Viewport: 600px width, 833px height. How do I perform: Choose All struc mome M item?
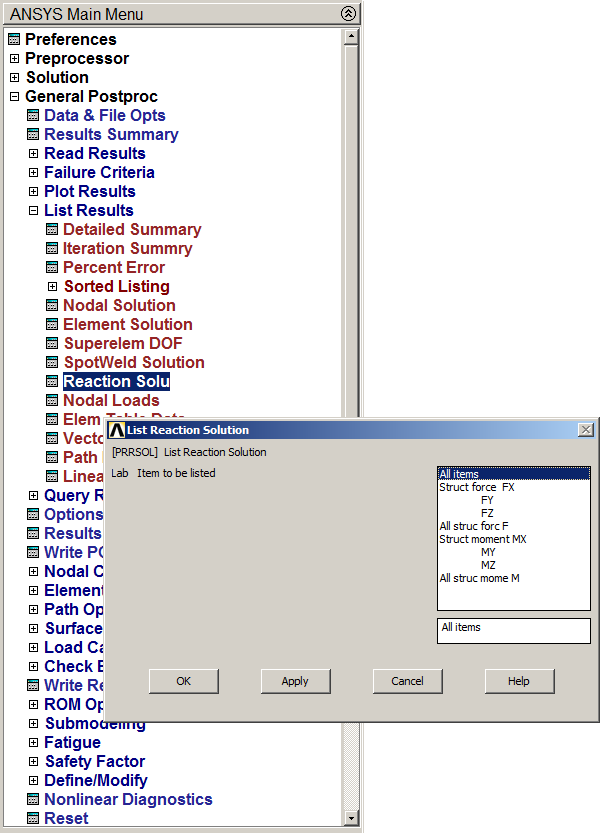[x=479, y=578]
